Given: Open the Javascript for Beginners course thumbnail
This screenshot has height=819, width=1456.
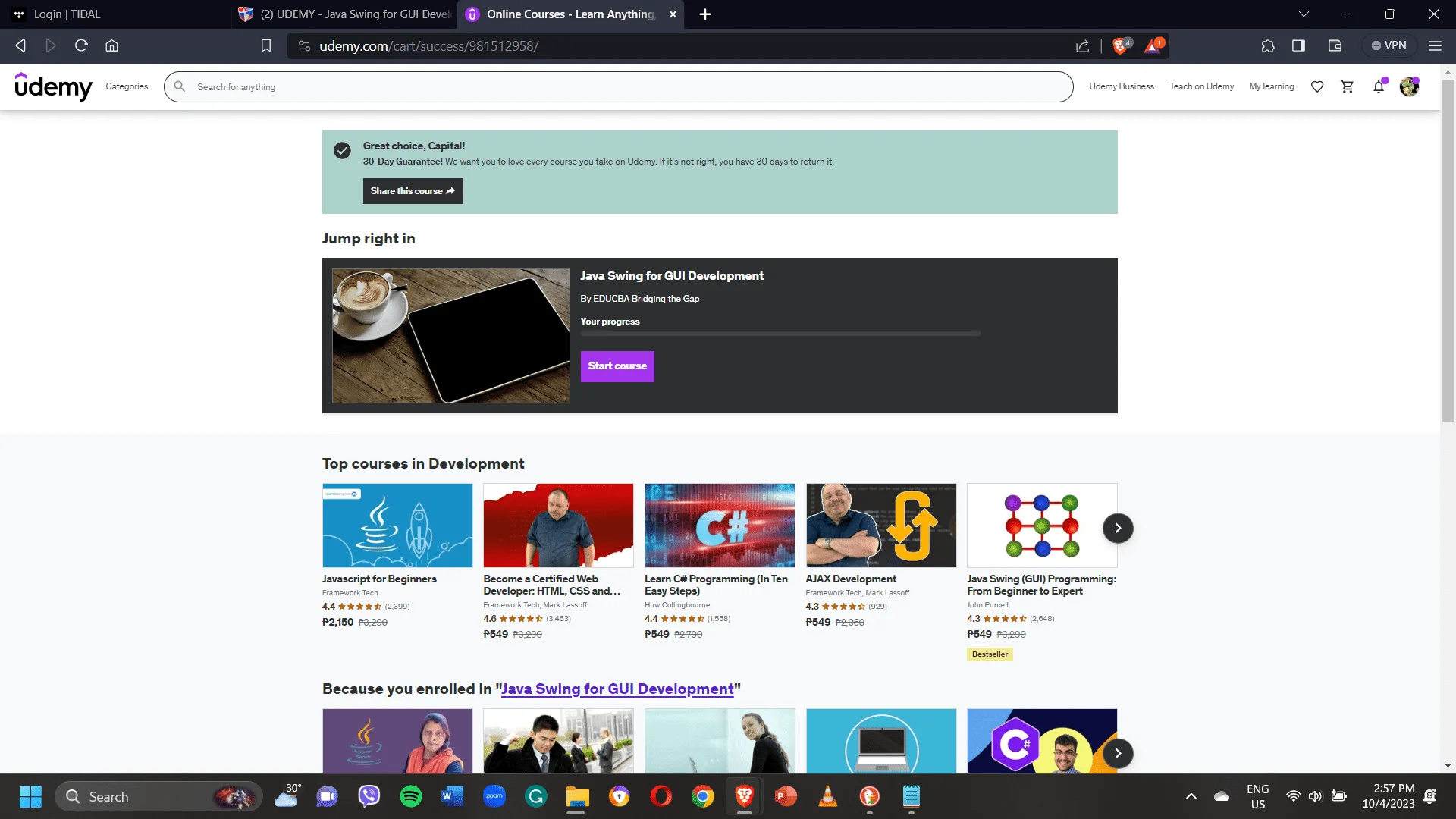Looking at the screenshot, I should click(397, 526).
